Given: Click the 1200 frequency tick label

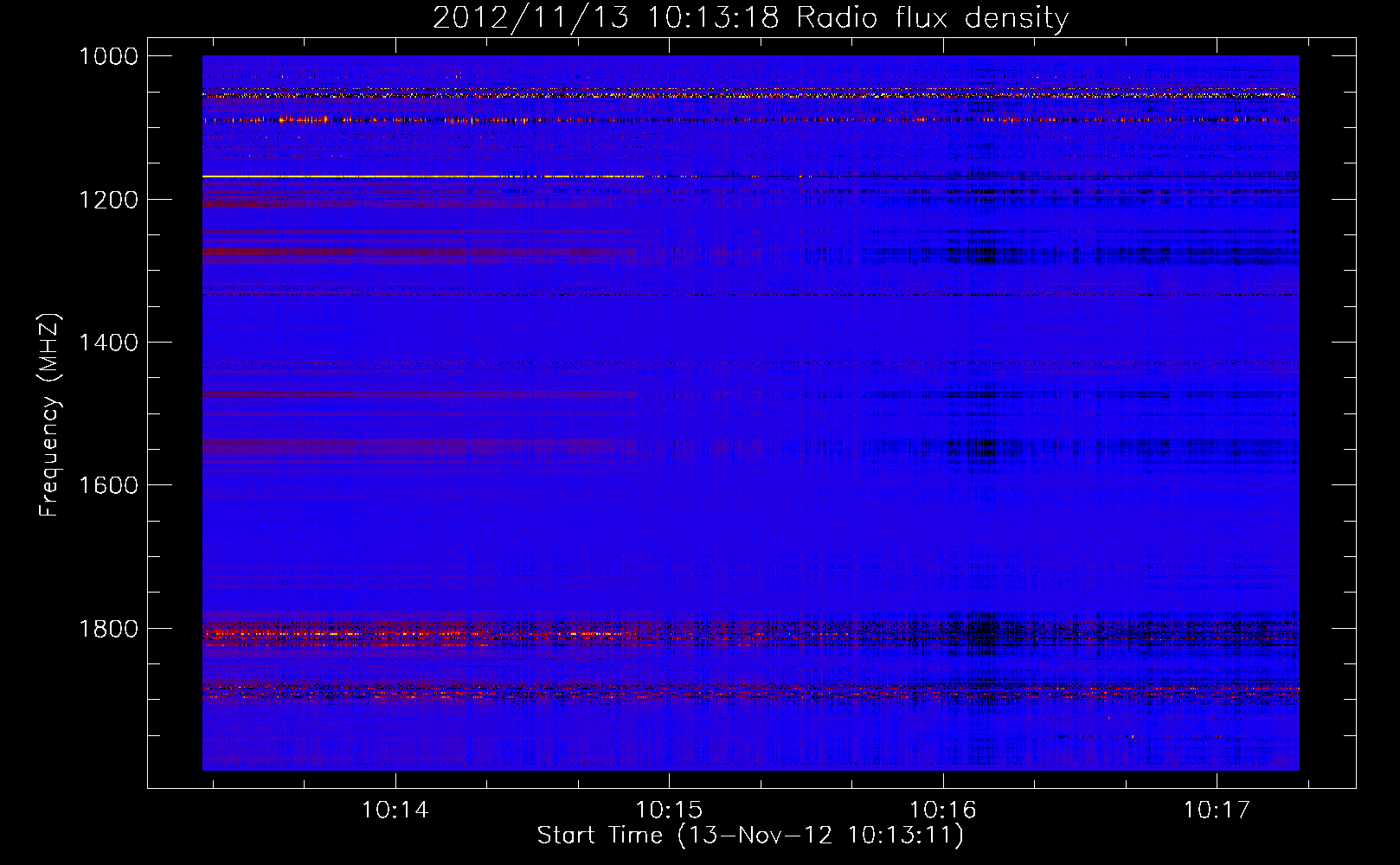Looking at the screenshot, I should 108,200.
